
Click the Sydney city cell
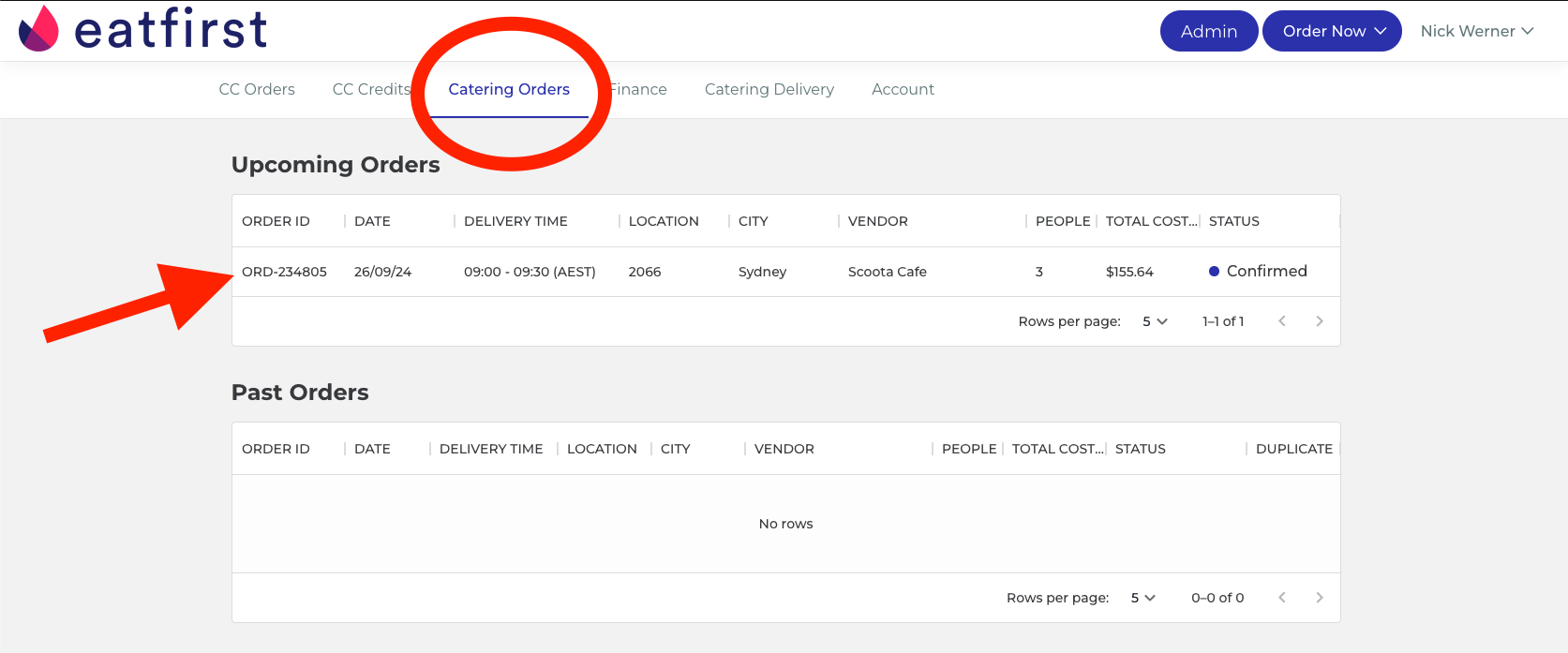[x=762, y=272]
